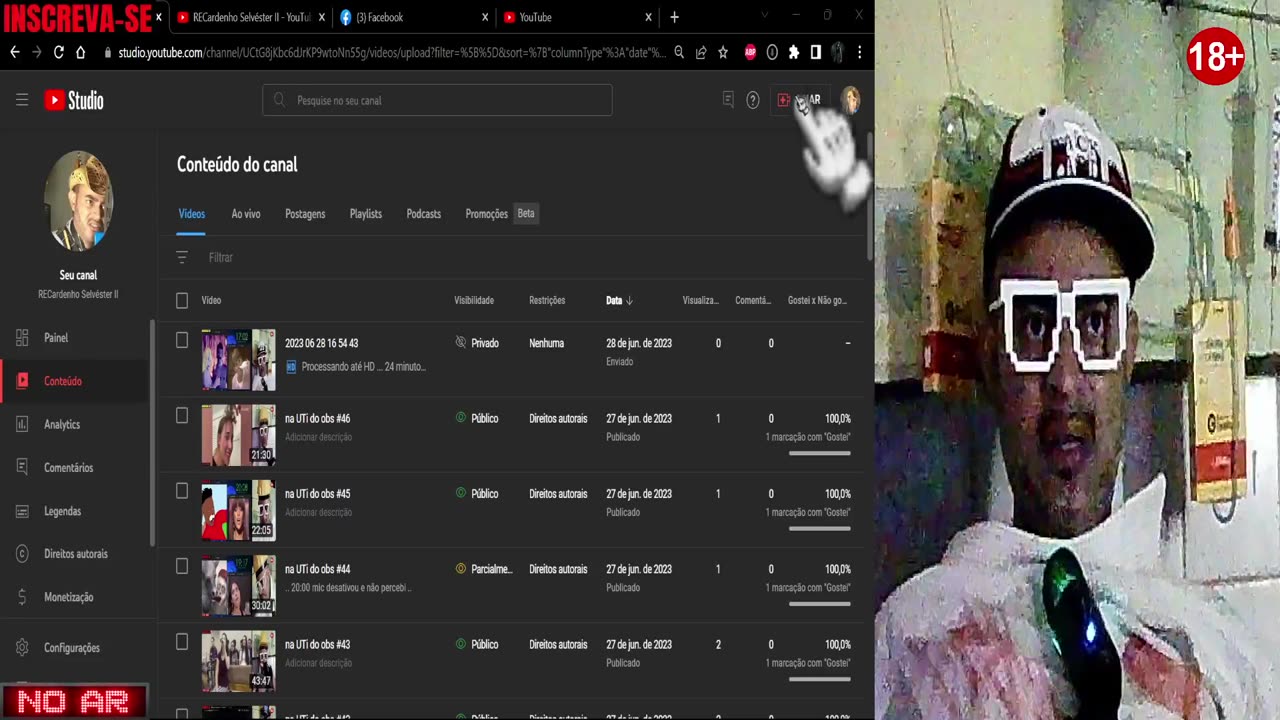The width and height of the screenshot is (1280, 720).
Task: Go back with the browser back arrow
Action: [15, 52]
